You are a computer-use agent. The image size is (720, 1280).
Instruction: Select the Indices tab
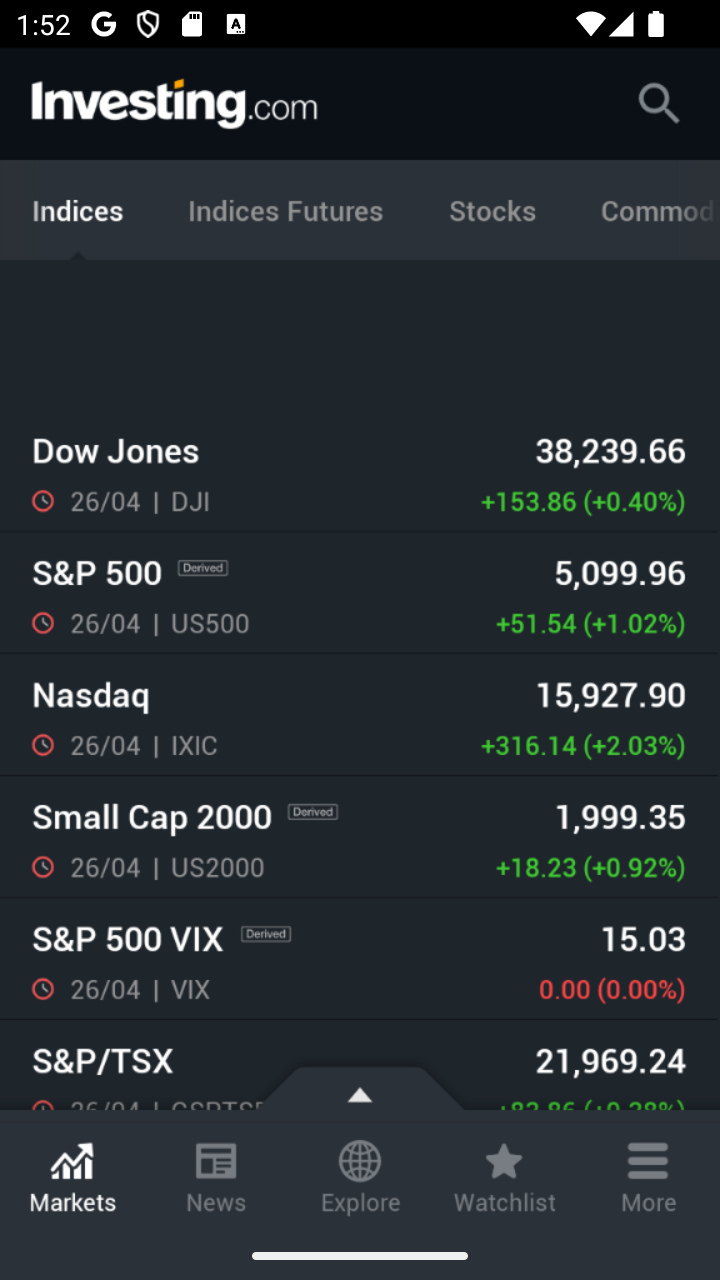[x=78, y=211]
